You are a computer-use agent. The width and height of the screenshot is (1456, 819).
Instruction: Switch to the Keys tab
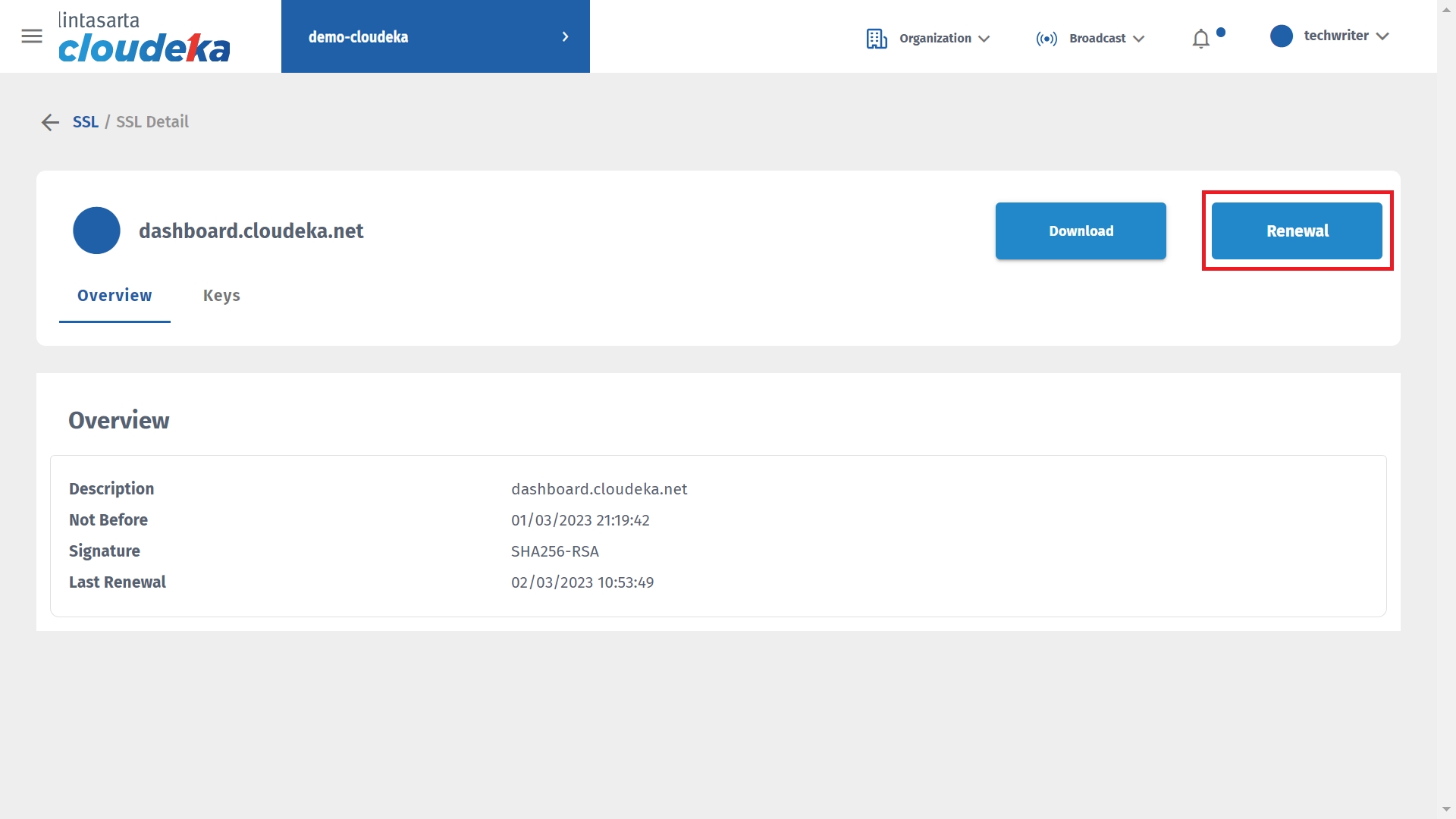pos(221,296)
